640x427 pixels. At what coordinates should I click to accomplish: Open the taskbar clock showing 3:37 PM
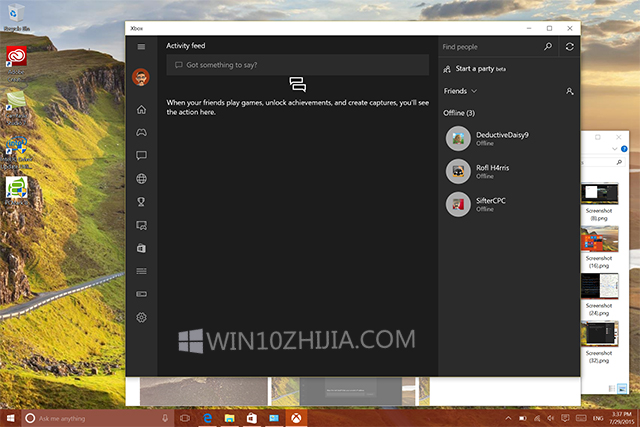coord(622,418)
